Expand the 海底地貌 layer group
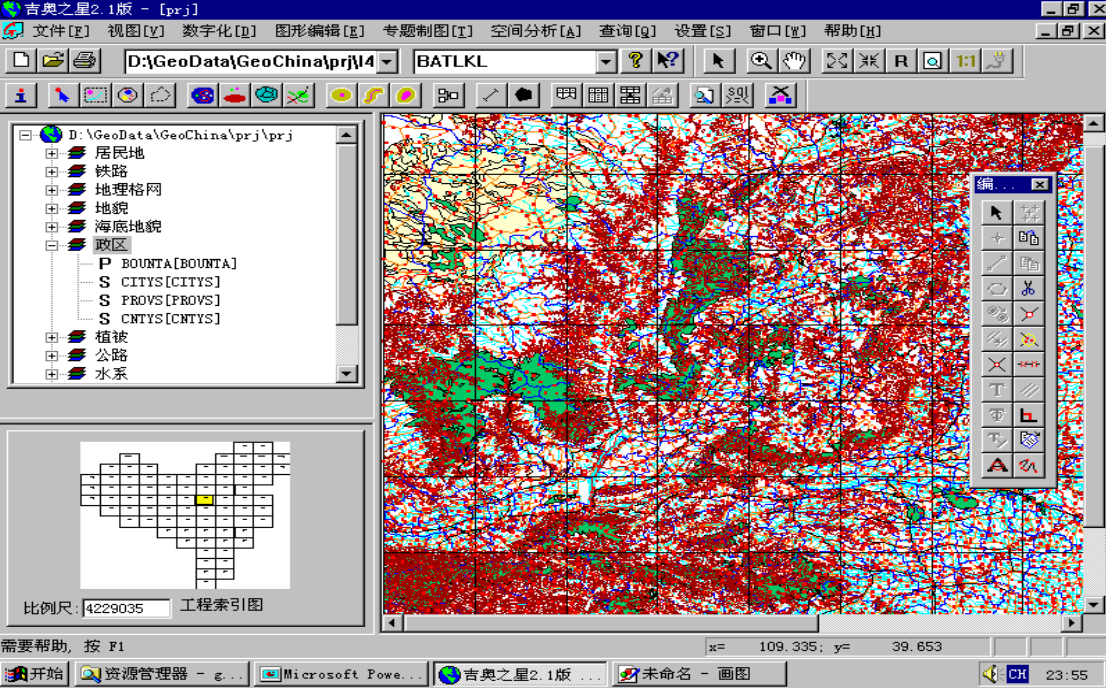The width and height of the screenshot is (1106, 688). [x=51, y=227]
